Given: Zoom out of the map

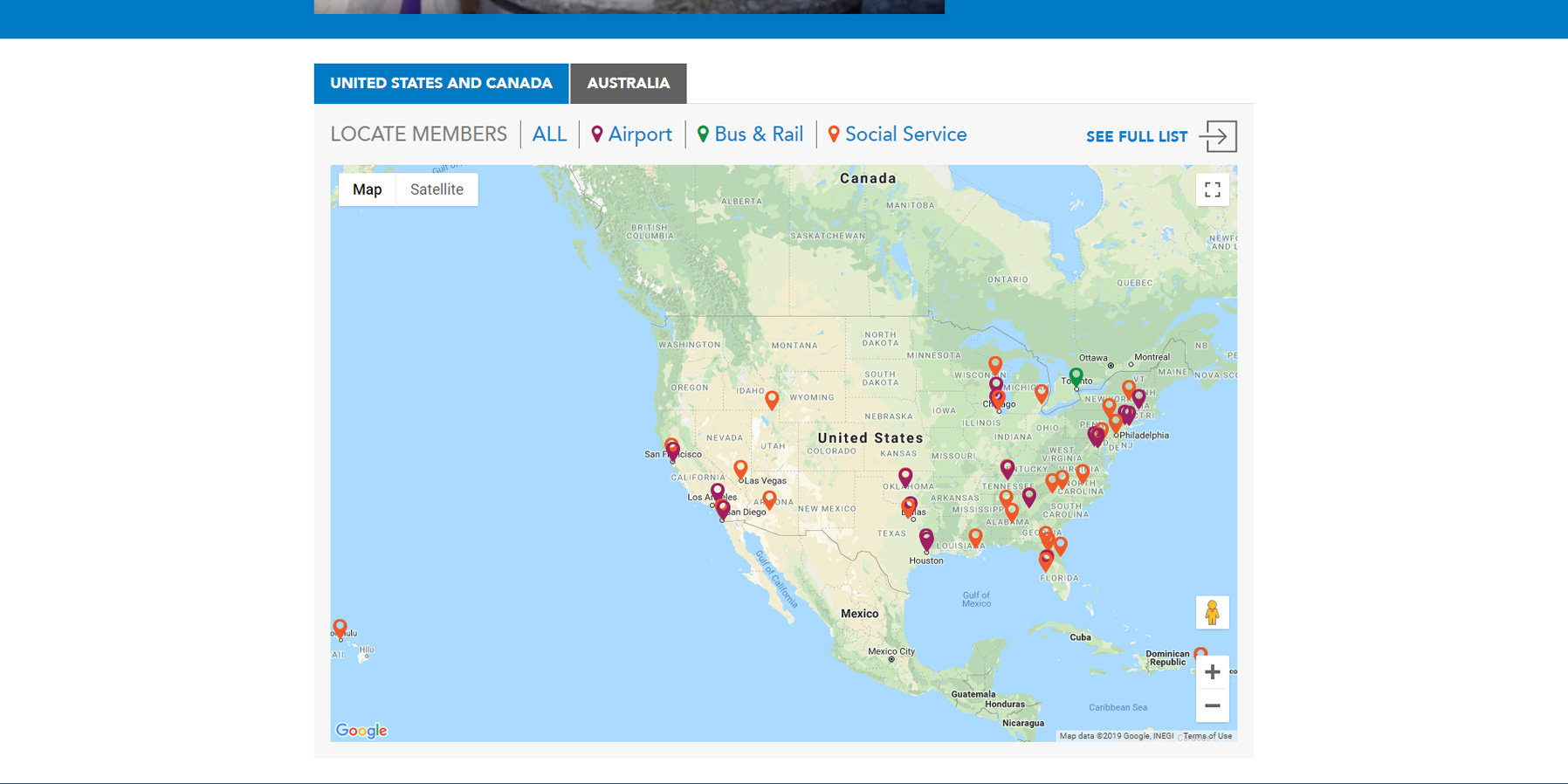Looking at the screenshot, I should 1212,705.
